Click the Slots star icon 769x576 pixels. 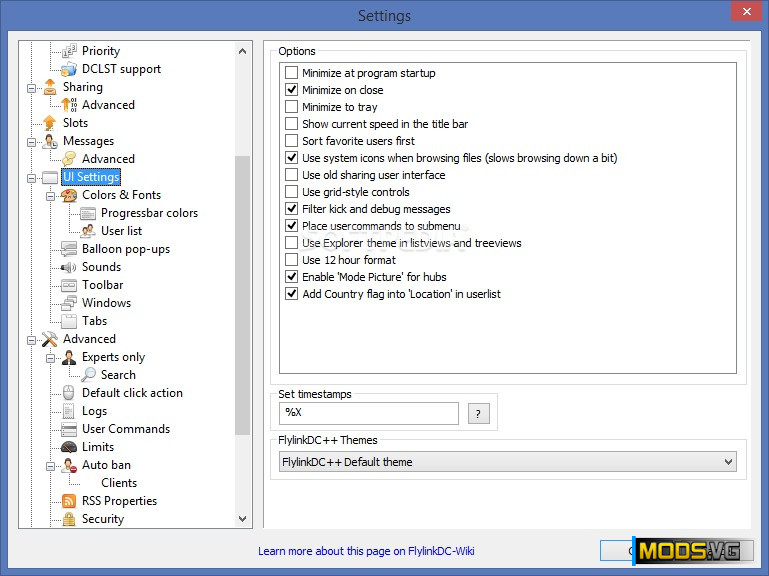pos(49,123)
